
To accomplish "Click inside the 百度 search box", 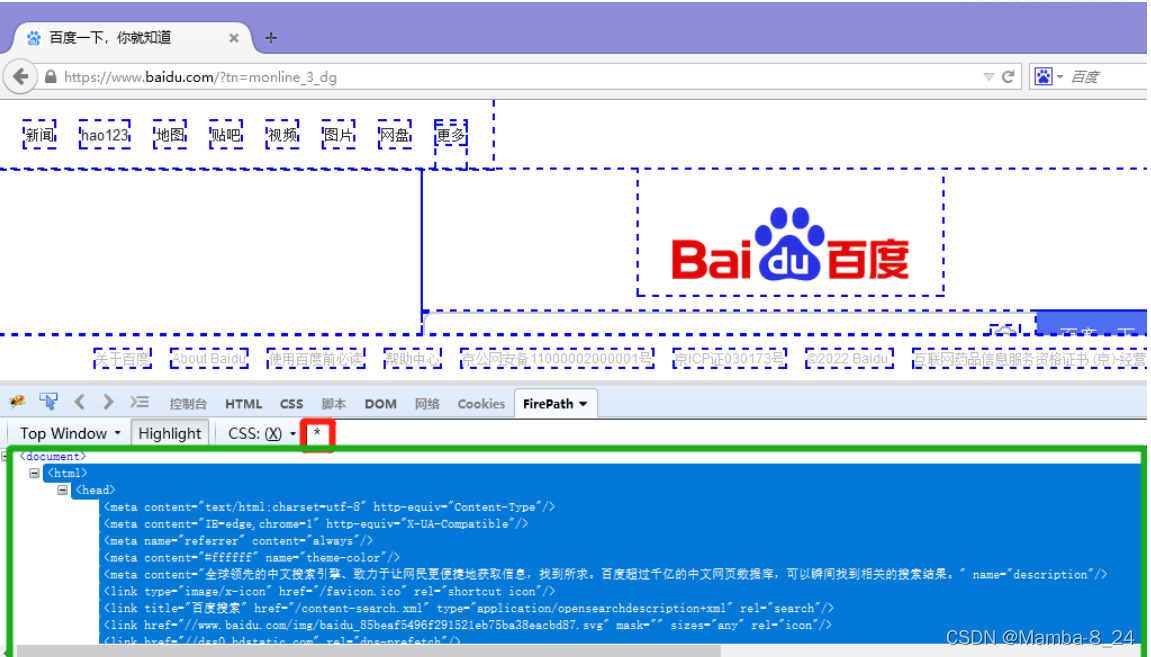I will click(x=1107, y=77).
